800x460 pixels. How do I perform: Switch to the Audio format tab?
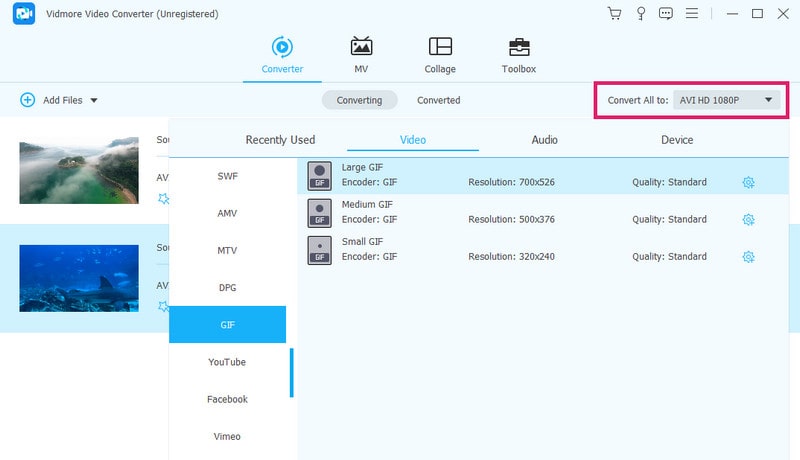coord(544,140)
